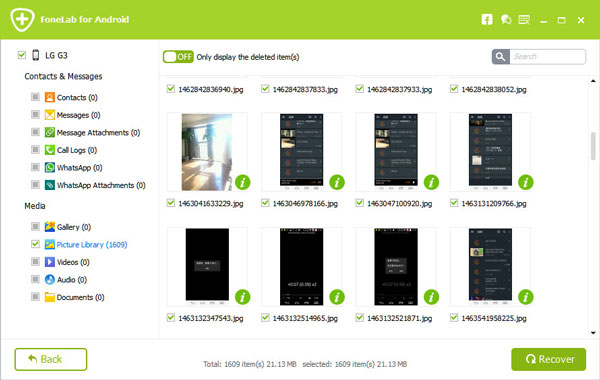Viewport: 600px width, 380px height.
Task: Show info for 1463132347543.jpg
Action: (x=243, y=297)
